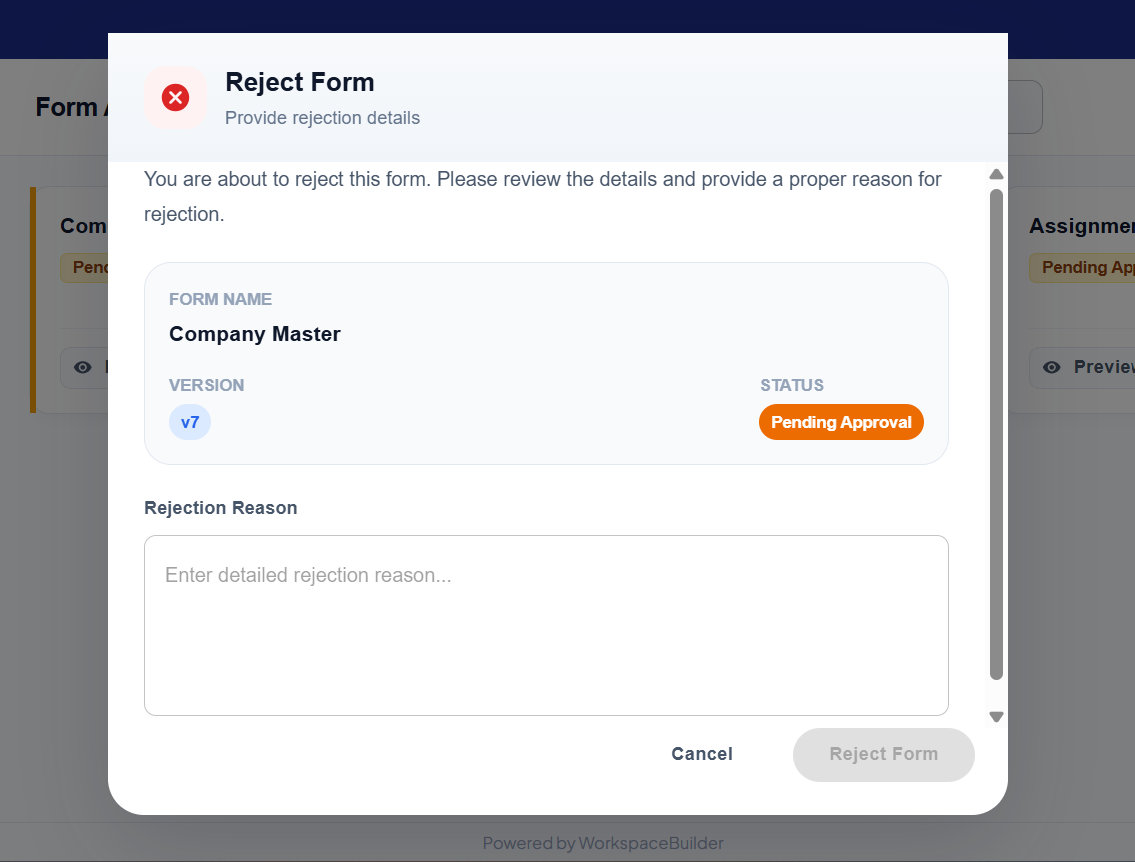Click the Provide rejection details subtitle
Image resolution: width=1135 pixels, height=862 pixels.
coord(322,118)
